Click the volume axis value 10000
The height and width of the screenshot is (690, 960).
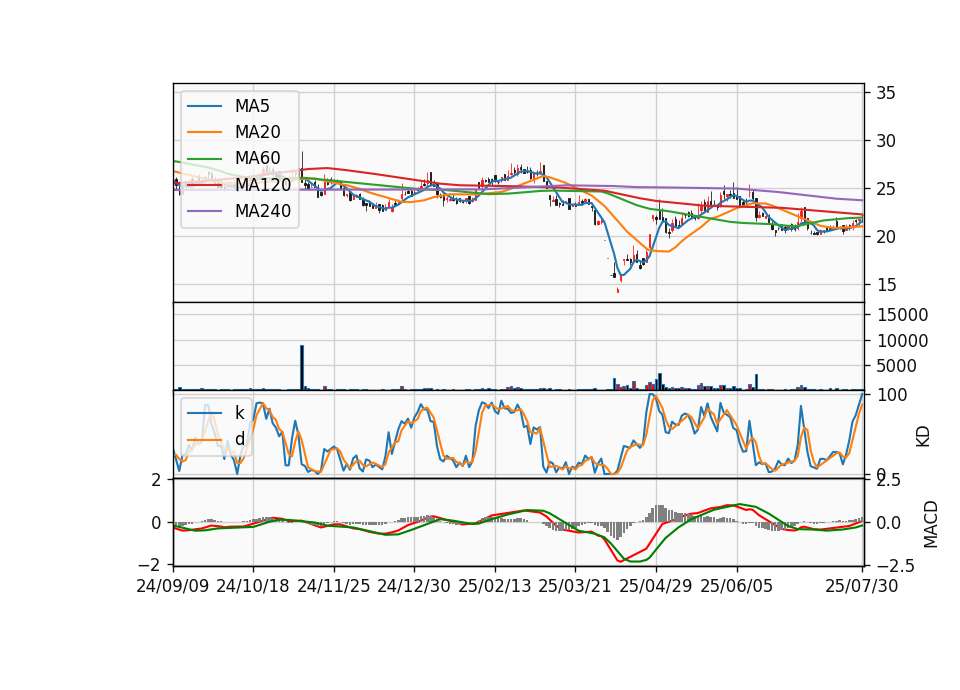click(x=902, y=340)
